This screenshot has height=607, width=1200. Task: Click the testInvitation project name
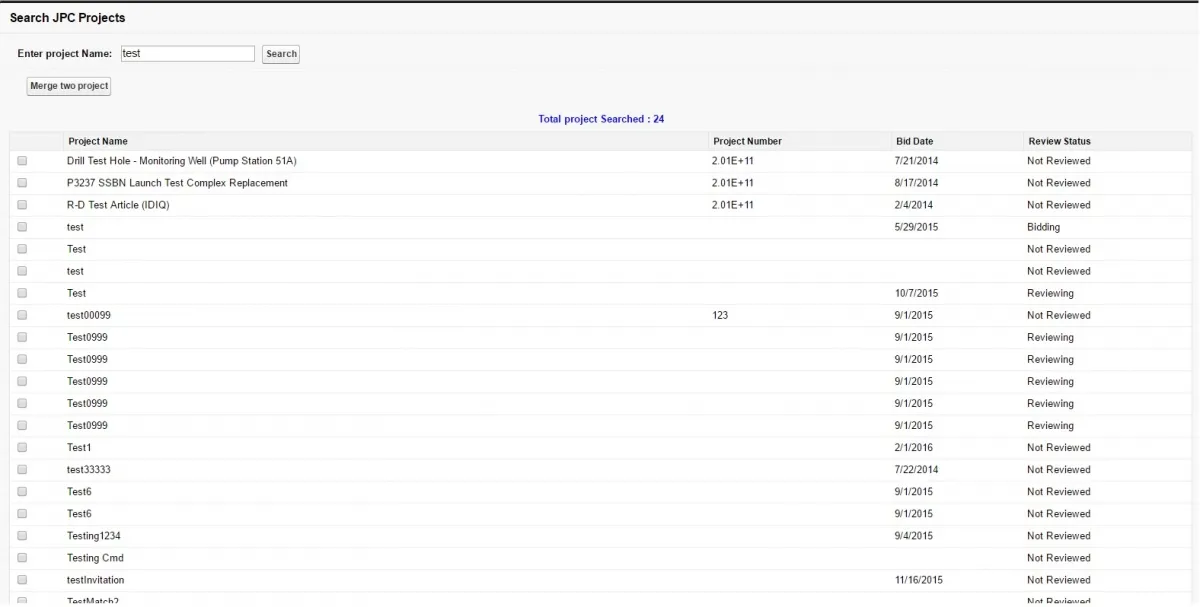tap(96, 580)
